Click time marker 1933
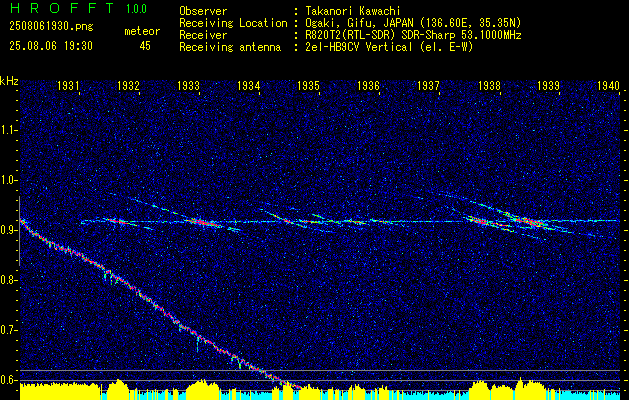Viewport: 629px width, 400px height. click(188, 85)
